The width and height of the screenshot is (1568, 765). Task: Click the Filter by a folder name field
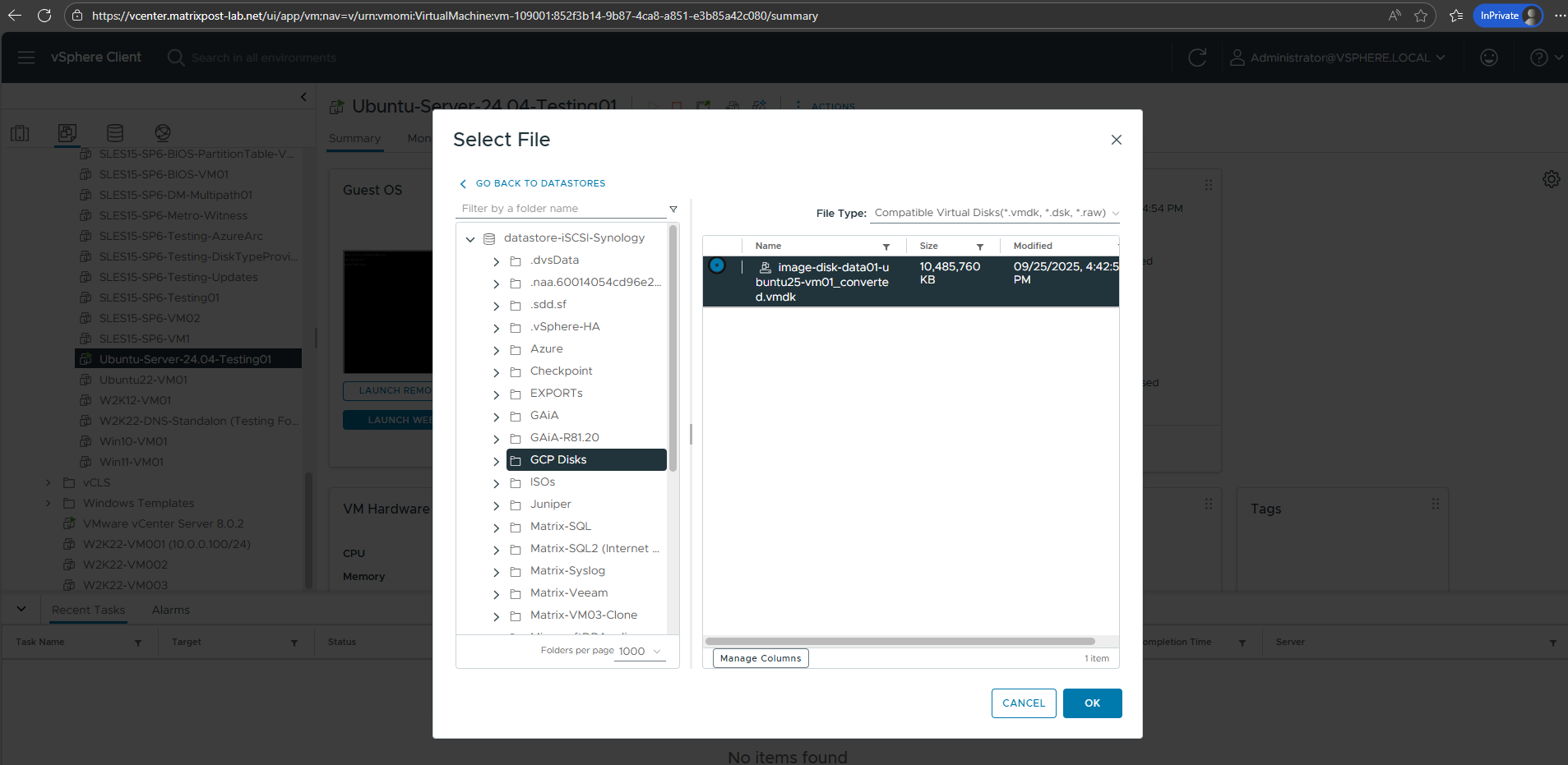tap(562, 209)
